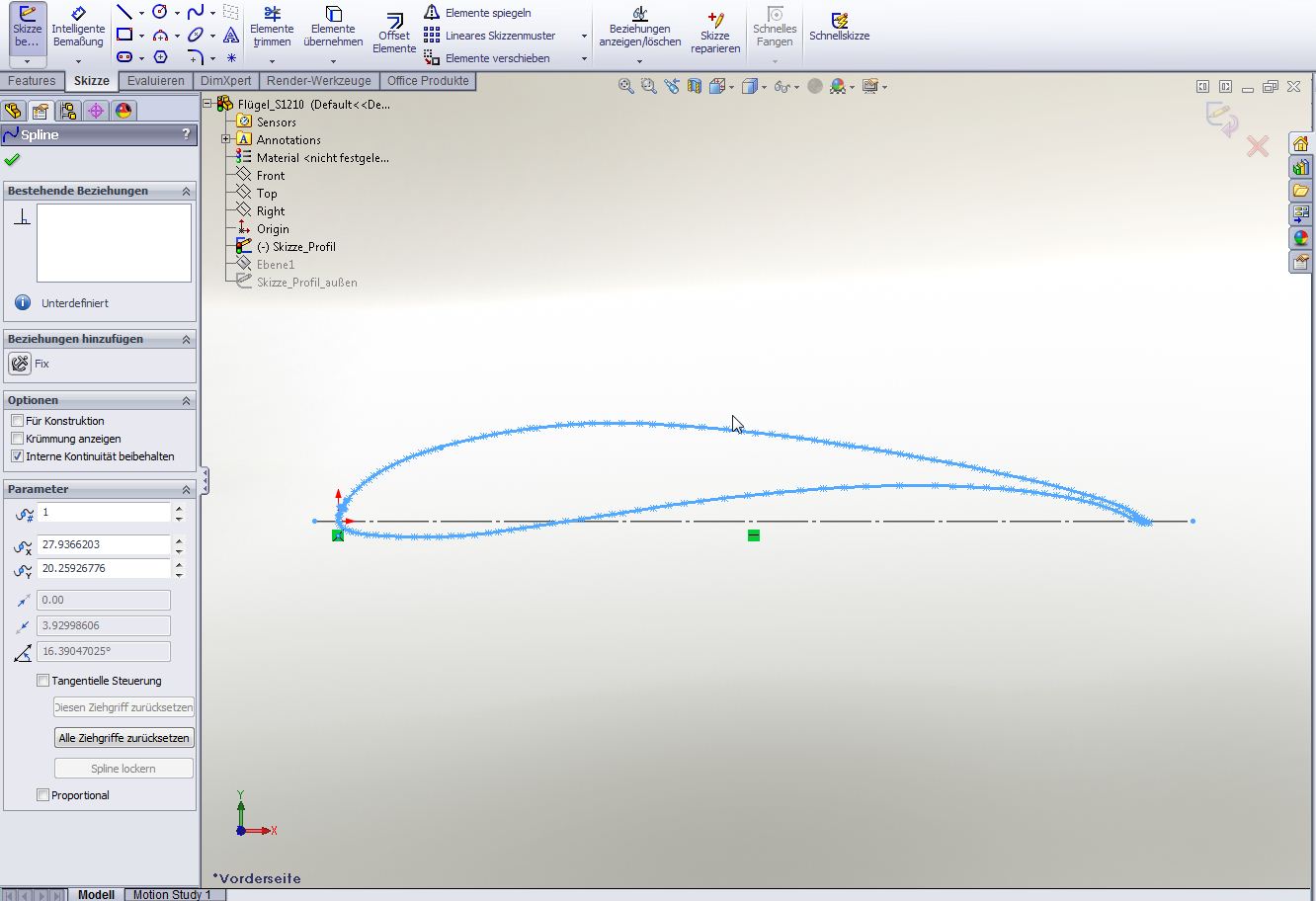Toggle Krümmung anzeigen checkbox
This screenshot has width=1316, height=901.
coord(17,439)
